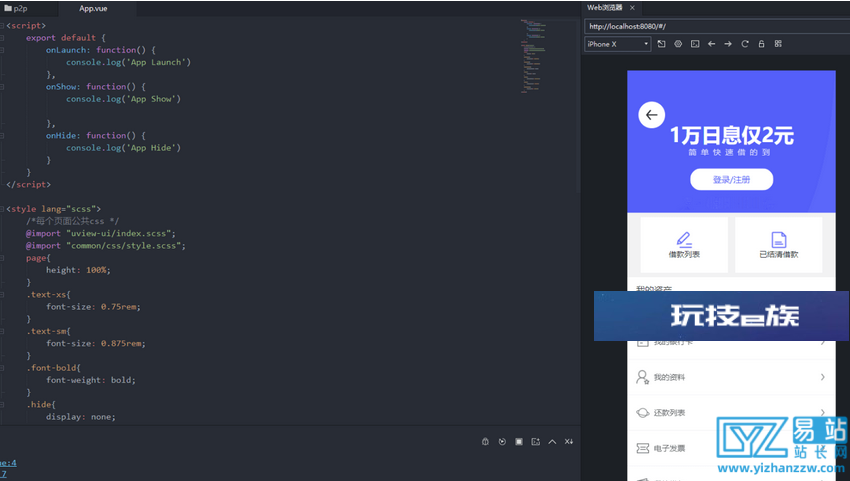Click the debug bug icon in console toolbar

485,441
